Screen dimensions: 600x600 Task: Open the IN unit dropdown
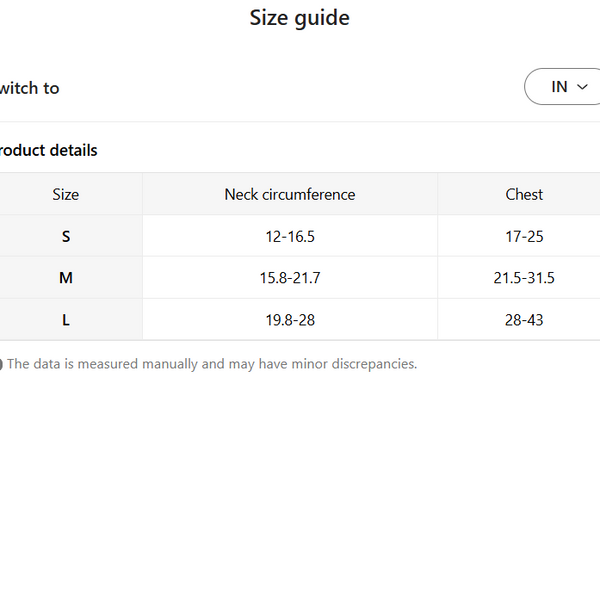pyautogui.click(x=562, y=86)
